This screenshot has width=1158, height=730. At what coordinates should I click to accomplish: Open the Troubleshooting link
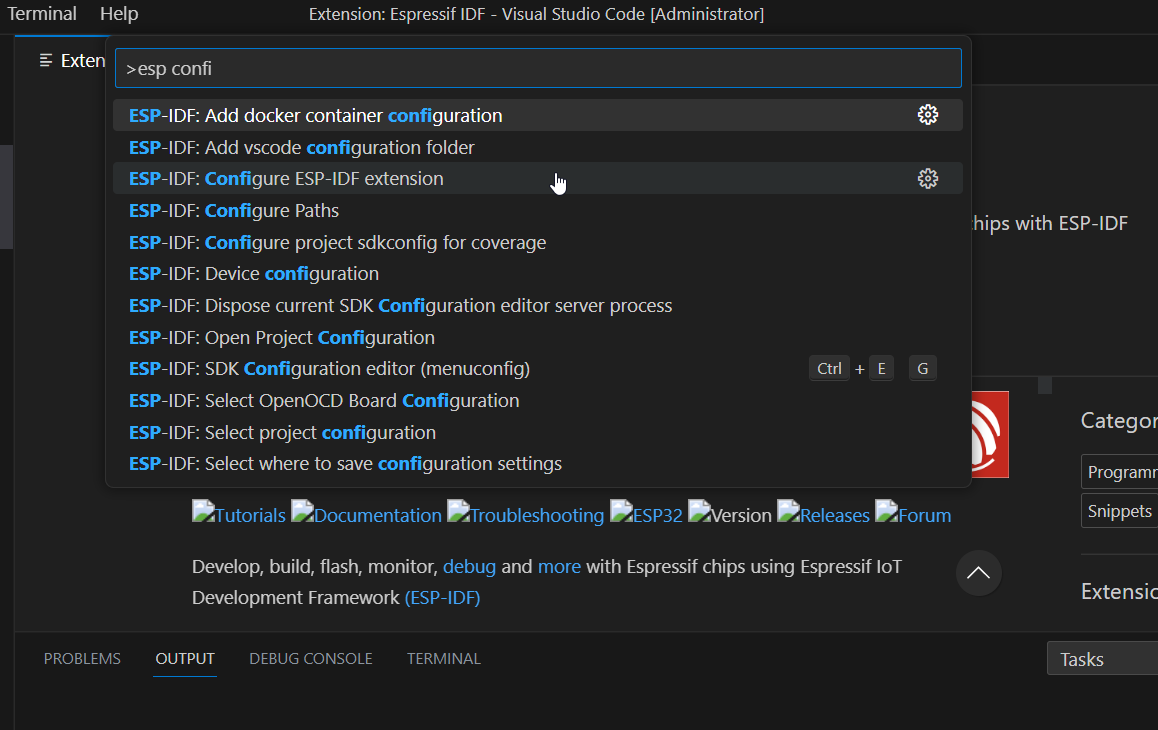click(x=526, y=514)
